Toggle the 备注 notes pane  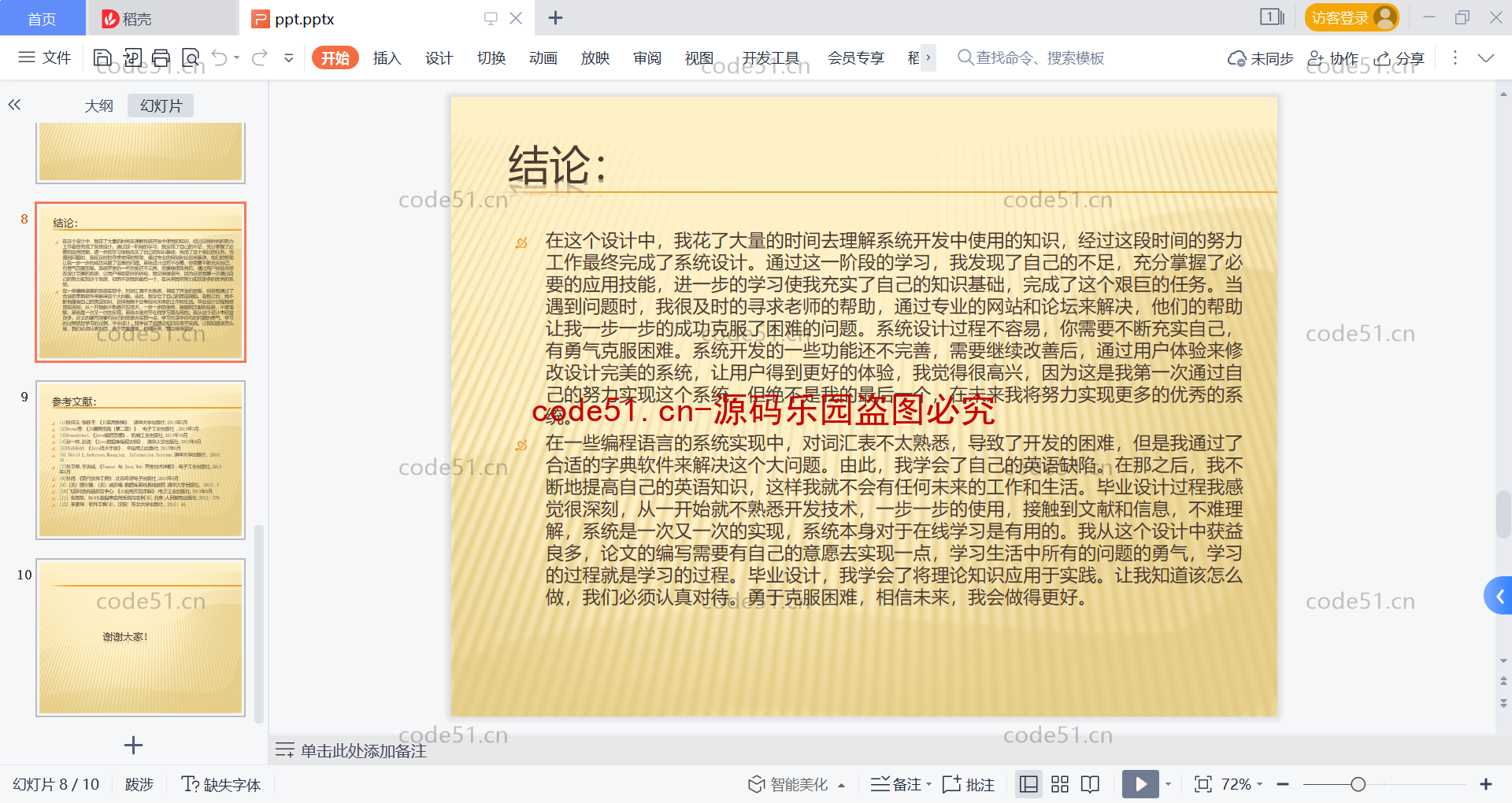click(896, 784)
